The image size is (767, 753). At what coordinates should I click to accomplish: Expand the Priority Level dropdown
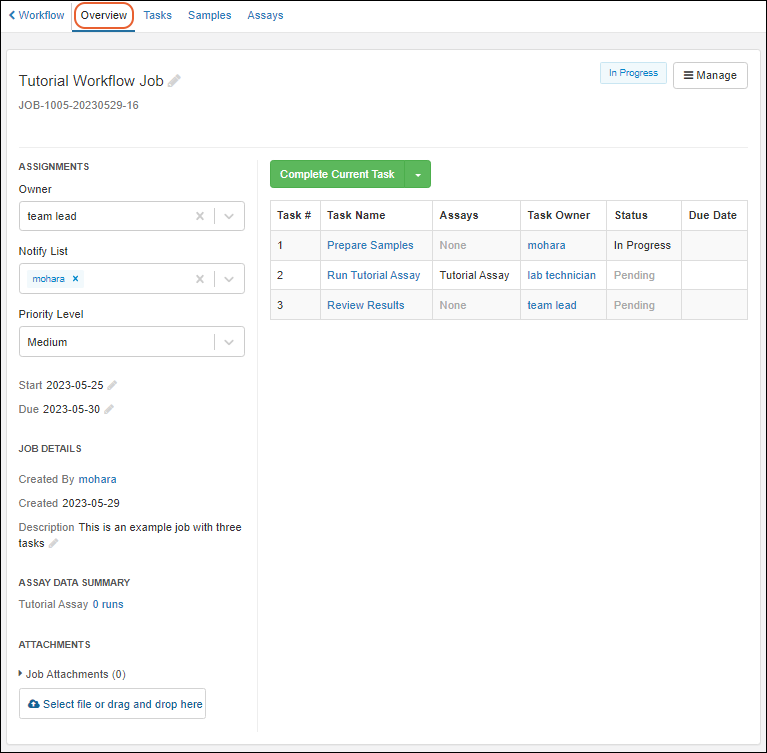pyautogui.click(x=229, y=342)
